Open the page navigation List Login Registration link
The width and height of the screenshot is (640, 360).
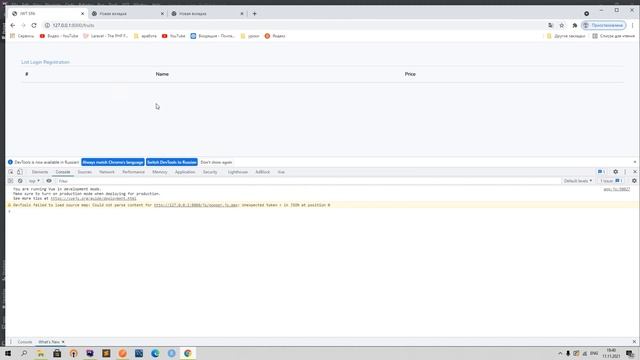click(45, 62)
